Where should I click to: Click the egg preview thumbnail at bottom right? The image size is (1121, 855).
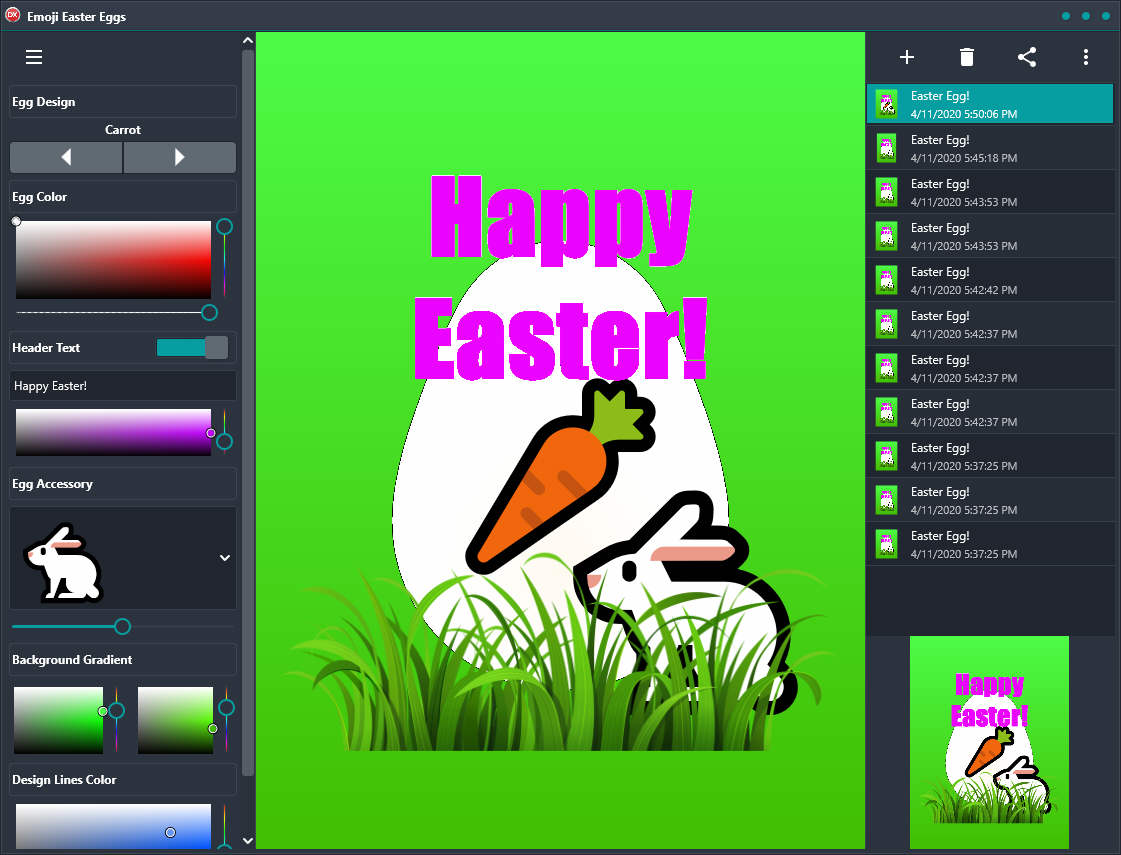(x=989, y=742)
